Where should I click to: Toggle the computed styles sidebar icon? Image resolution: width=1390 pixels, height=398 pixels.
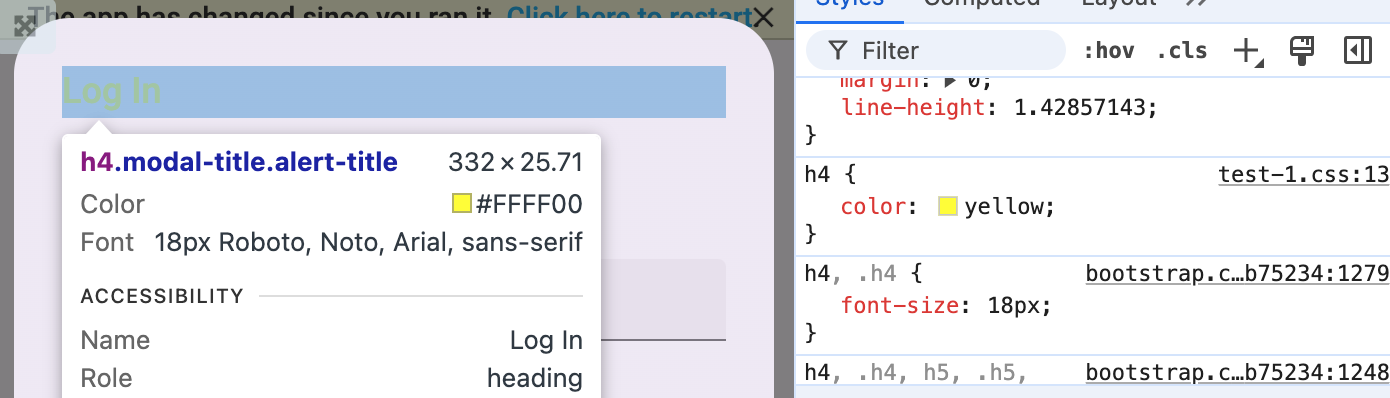tap(1357, 50)
